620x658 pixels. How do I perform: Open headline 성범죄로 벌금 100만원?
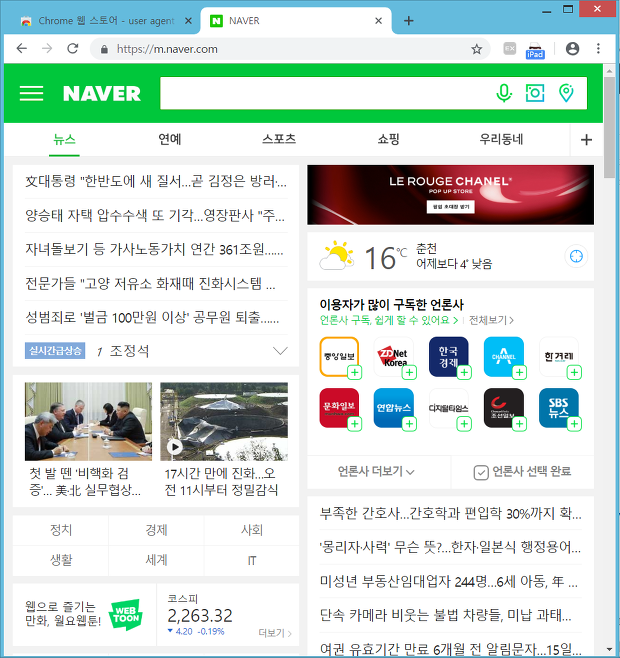click(x=152, y=318)
